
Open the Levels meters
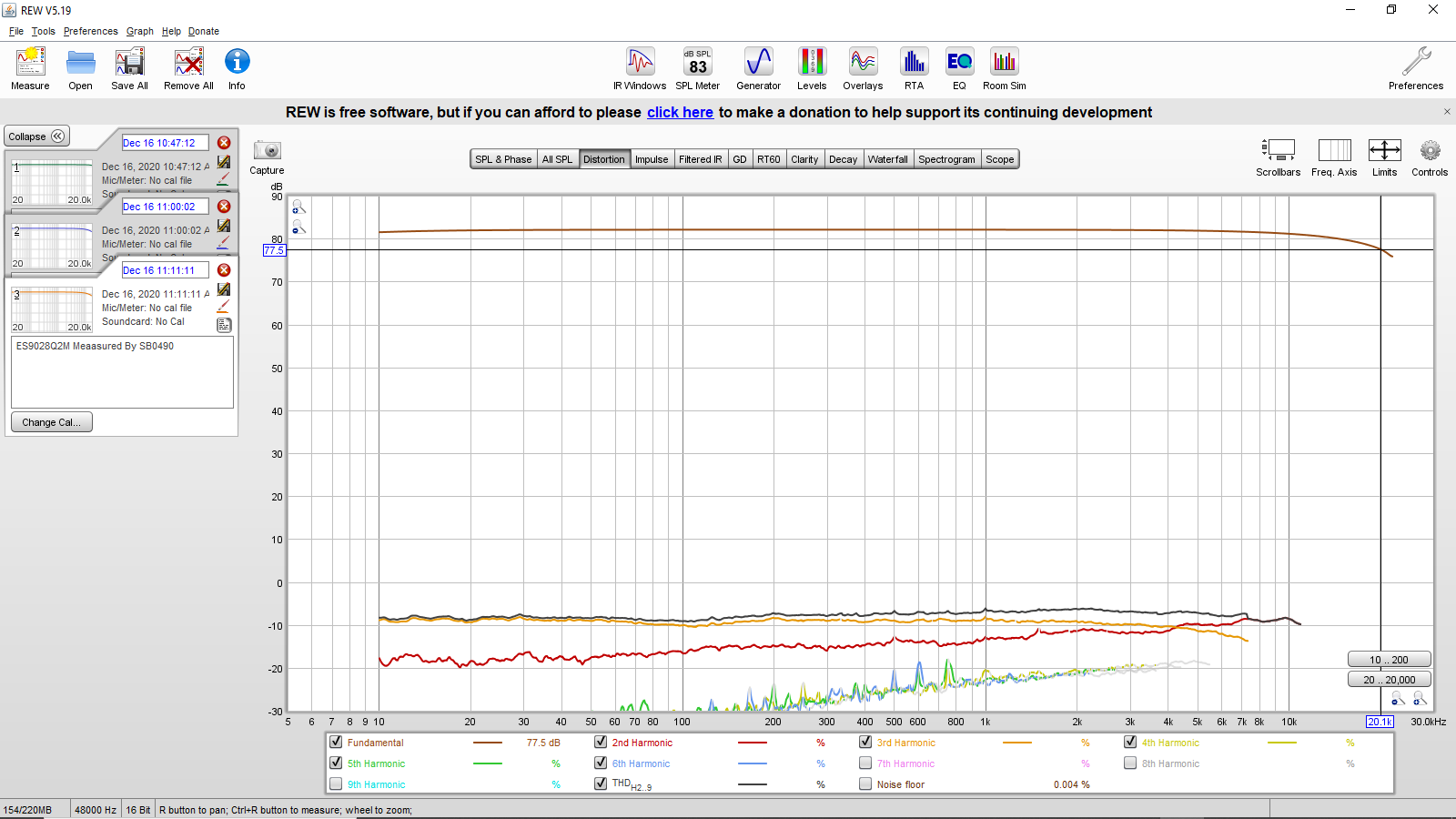pyautogui.click(x=812, y=62)
